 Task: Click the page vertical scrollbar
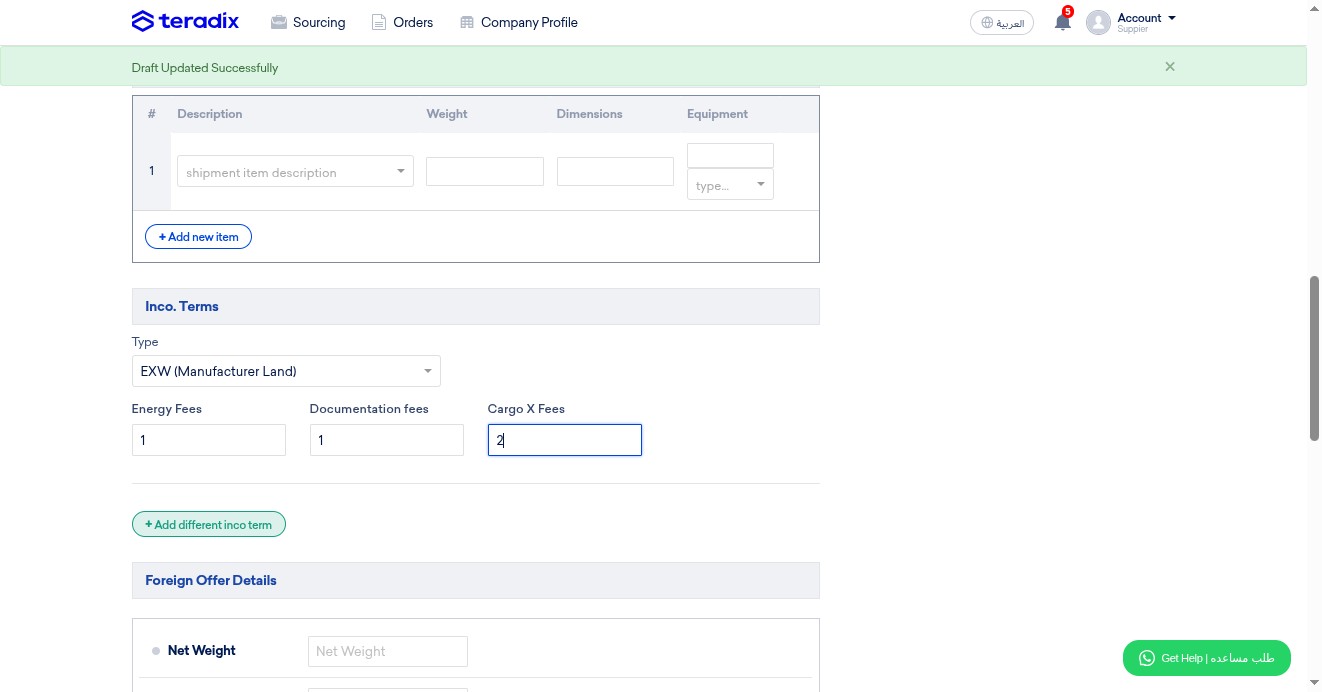1315,358
